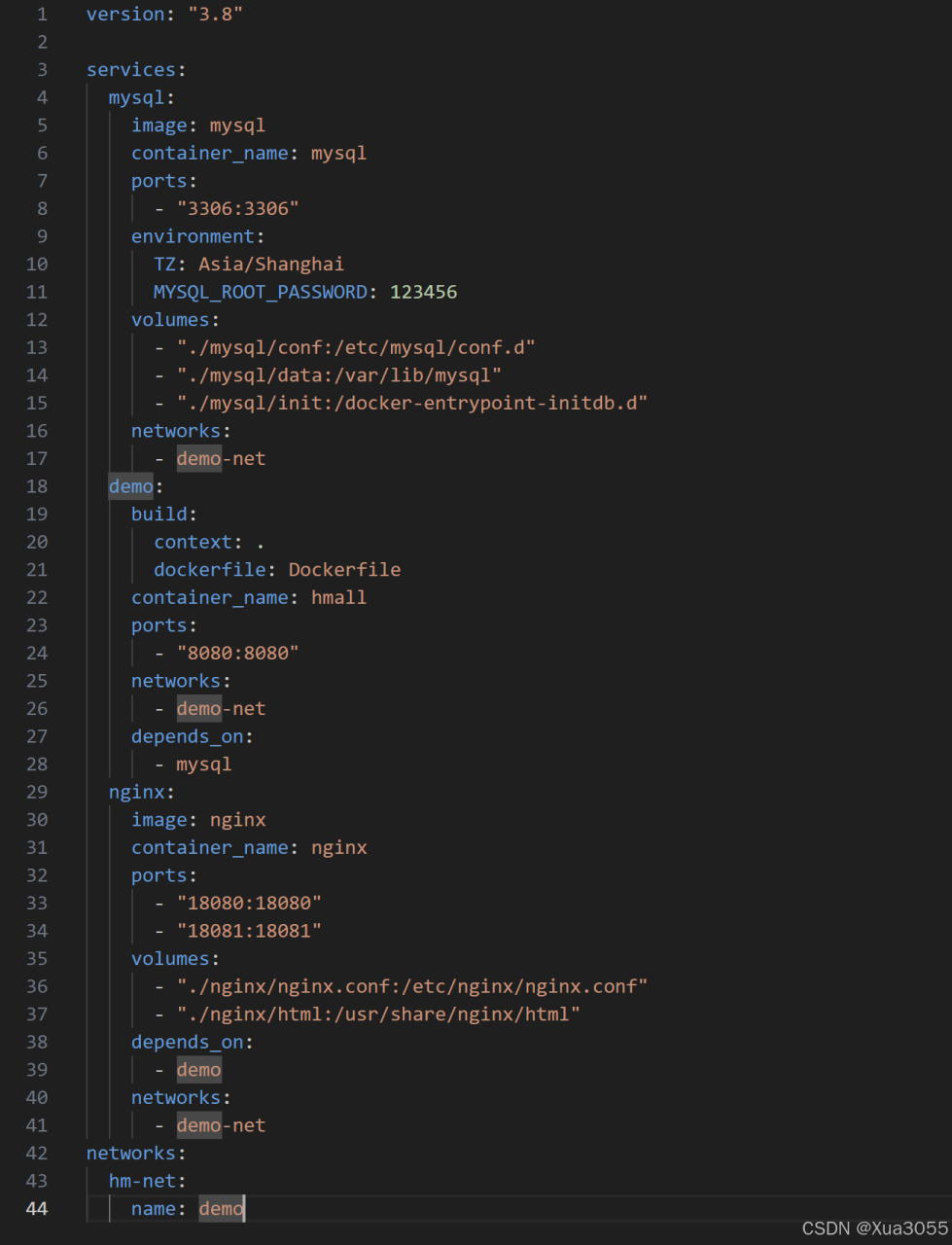
Task: Click the Asia/Shanghai timezone value
Action: point(271,265)
